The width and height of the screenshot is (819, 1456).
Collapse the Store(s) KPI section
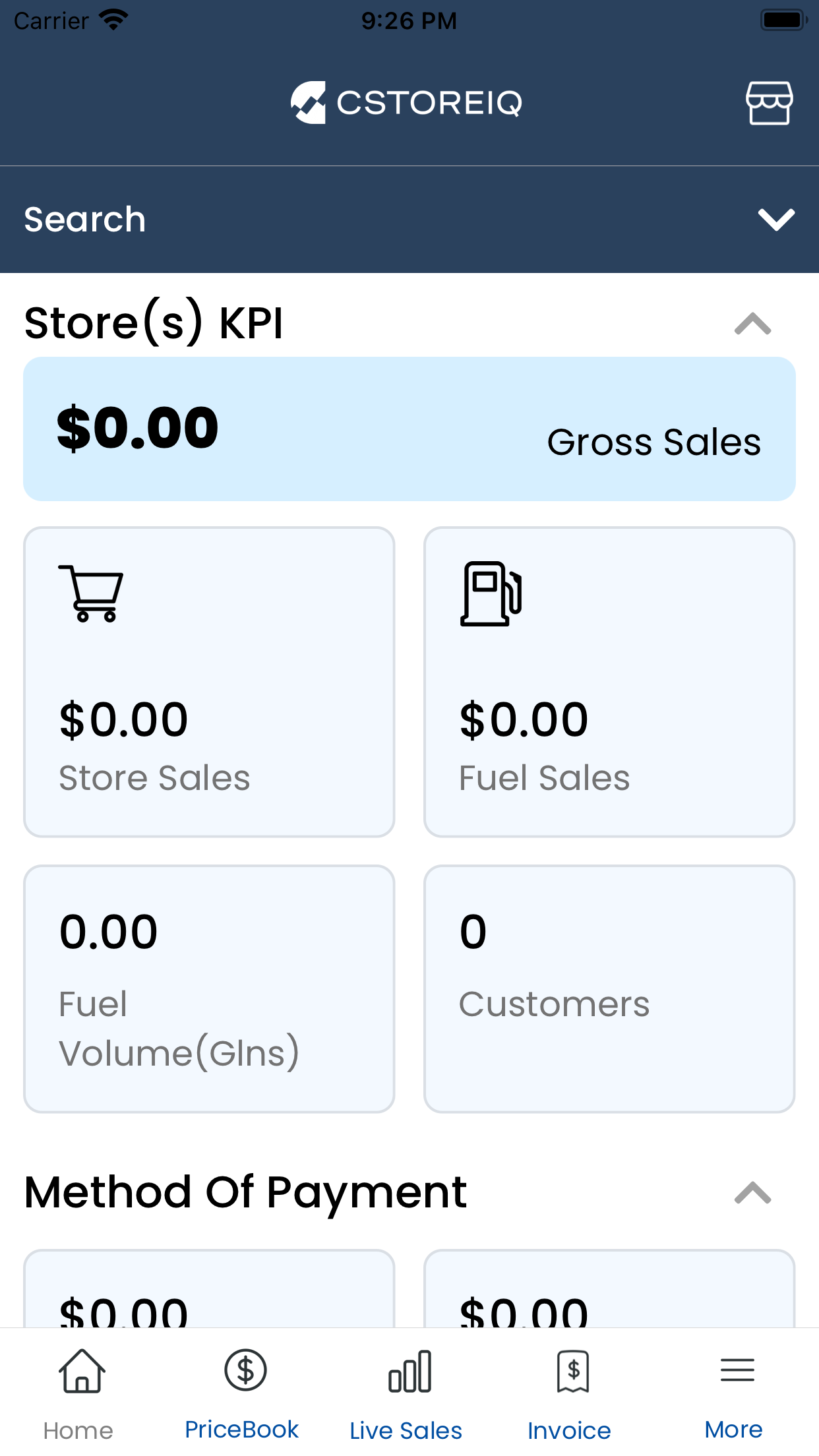point(752,324)
